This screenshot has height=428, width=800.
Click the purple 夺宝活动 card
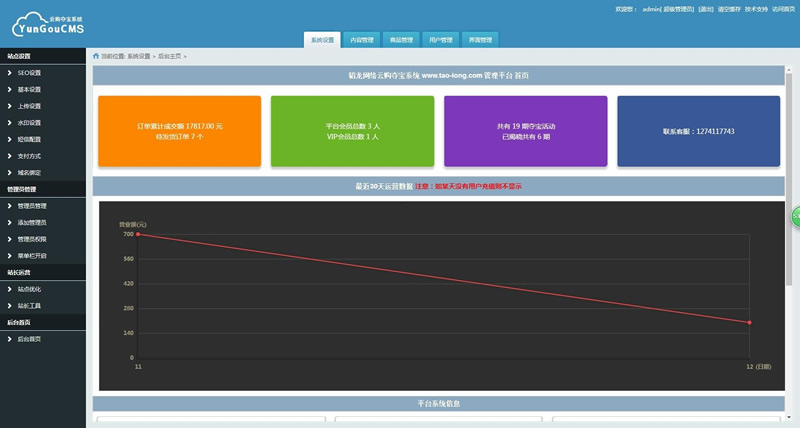tap(526, 131)
